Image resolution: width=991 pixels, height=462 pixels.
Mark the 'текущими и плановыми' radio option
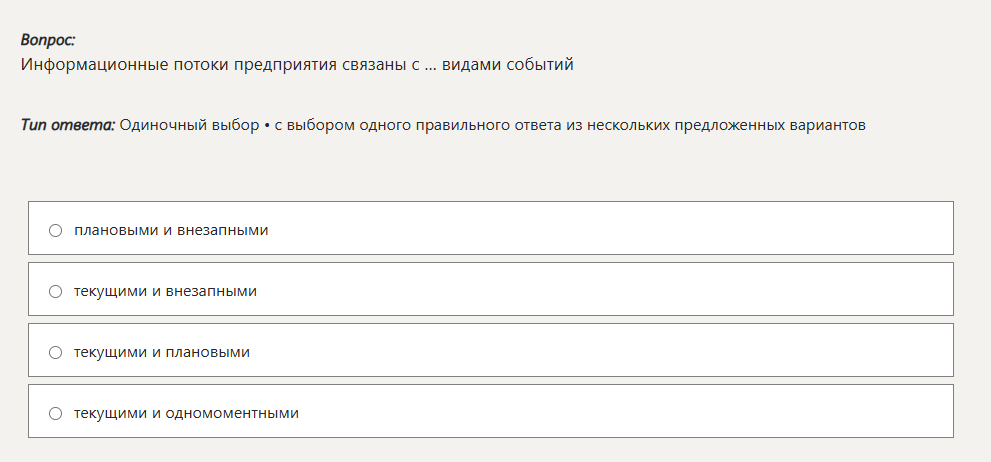56,352
